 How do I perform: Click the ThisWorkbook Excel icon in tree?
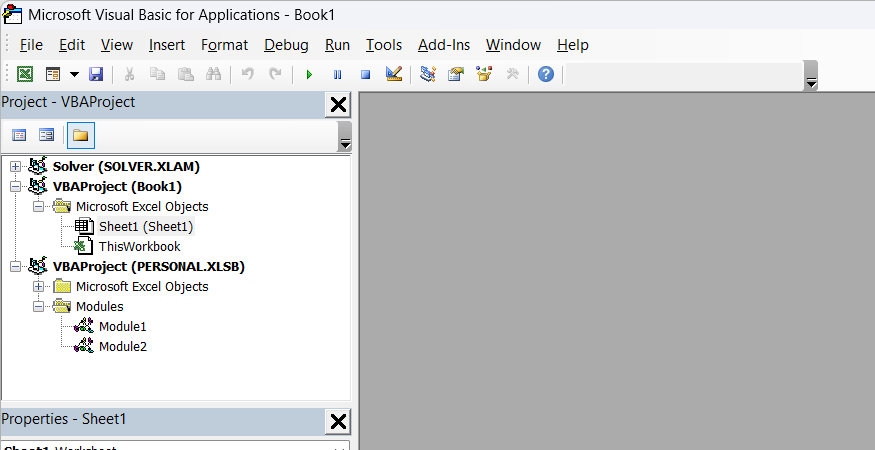84,246
